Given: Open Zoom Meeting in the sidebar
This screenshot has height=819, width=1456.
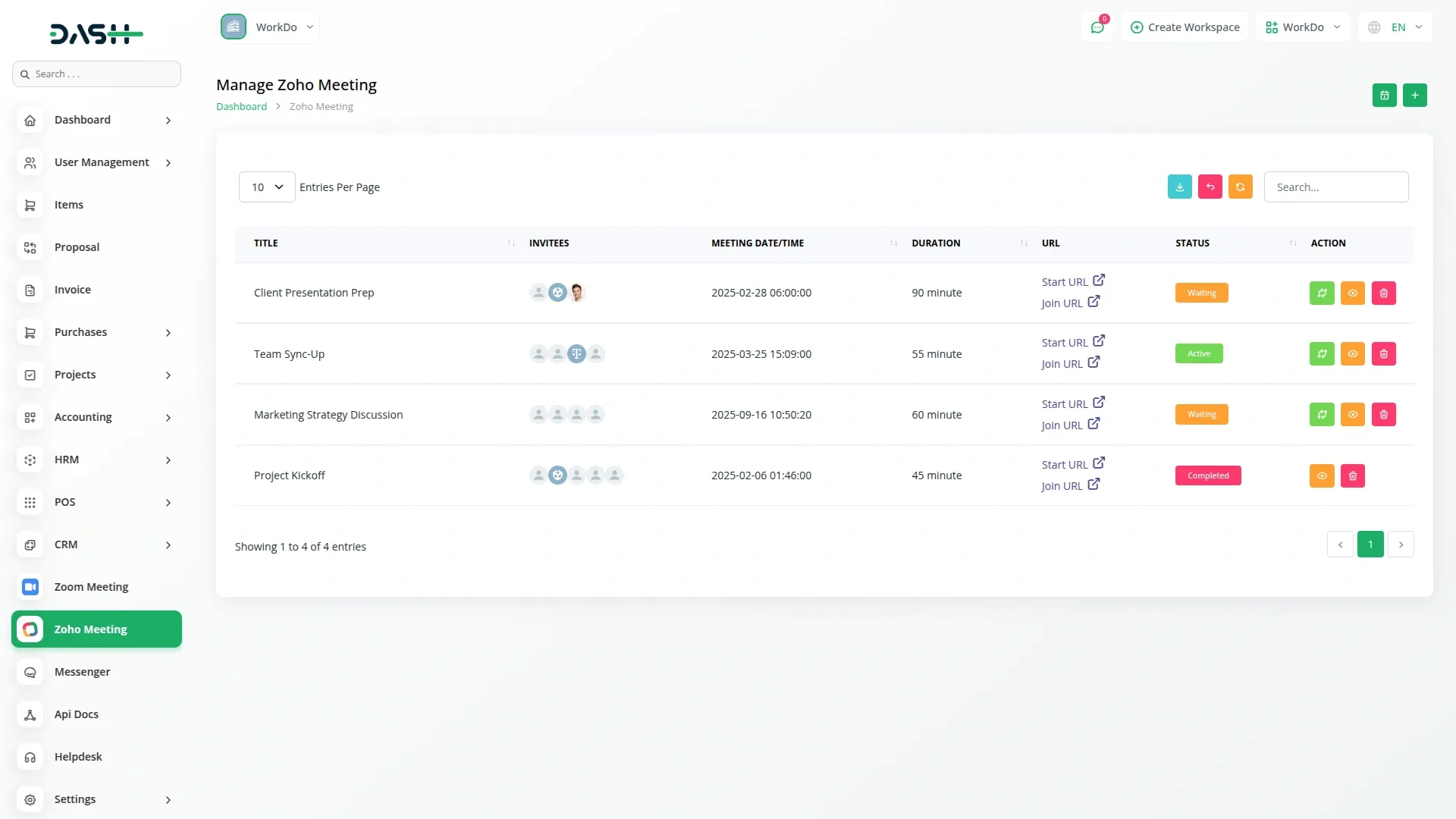Looking at the screenshot, I should [x=91, y=587].
